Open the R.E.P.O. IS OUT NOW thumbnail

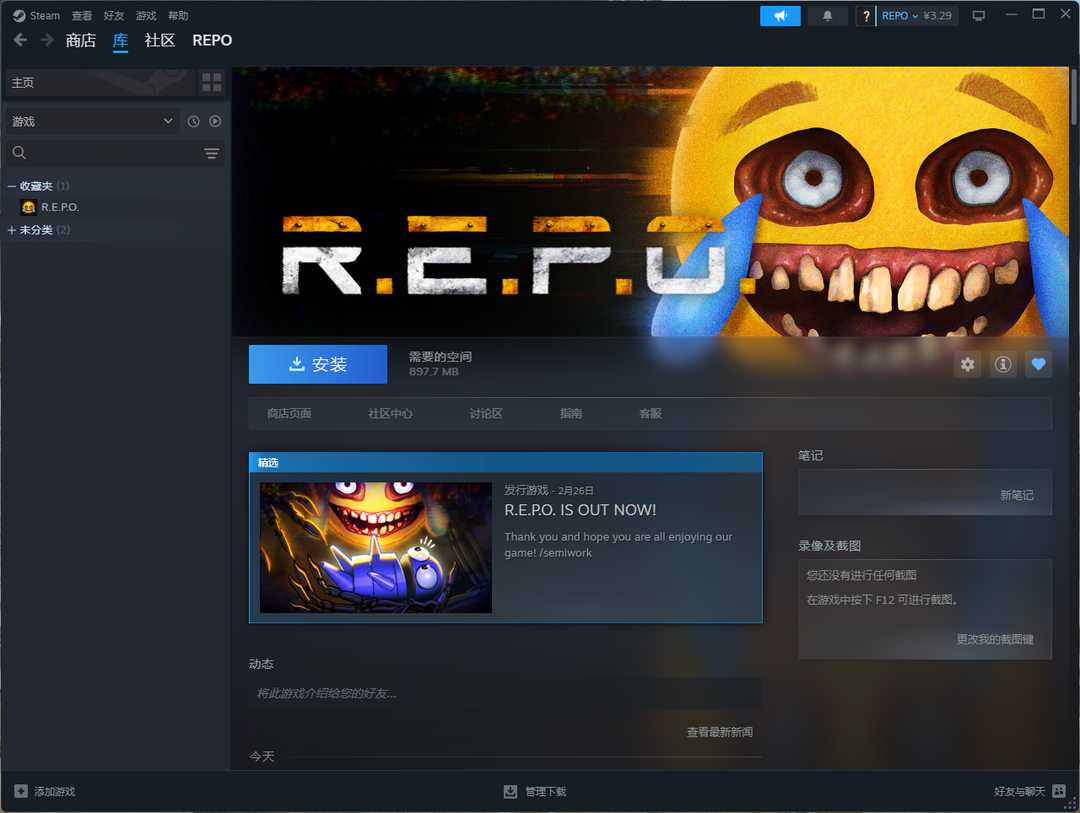pos(375,547)
